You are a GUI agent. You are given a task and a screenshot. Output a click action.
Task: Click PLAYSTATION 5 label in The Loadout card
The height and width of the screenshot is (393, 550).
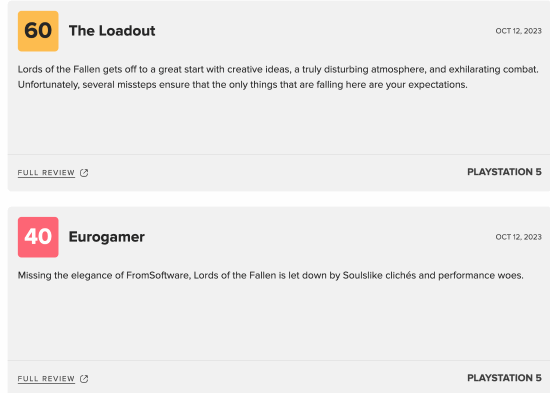point(504,172)
